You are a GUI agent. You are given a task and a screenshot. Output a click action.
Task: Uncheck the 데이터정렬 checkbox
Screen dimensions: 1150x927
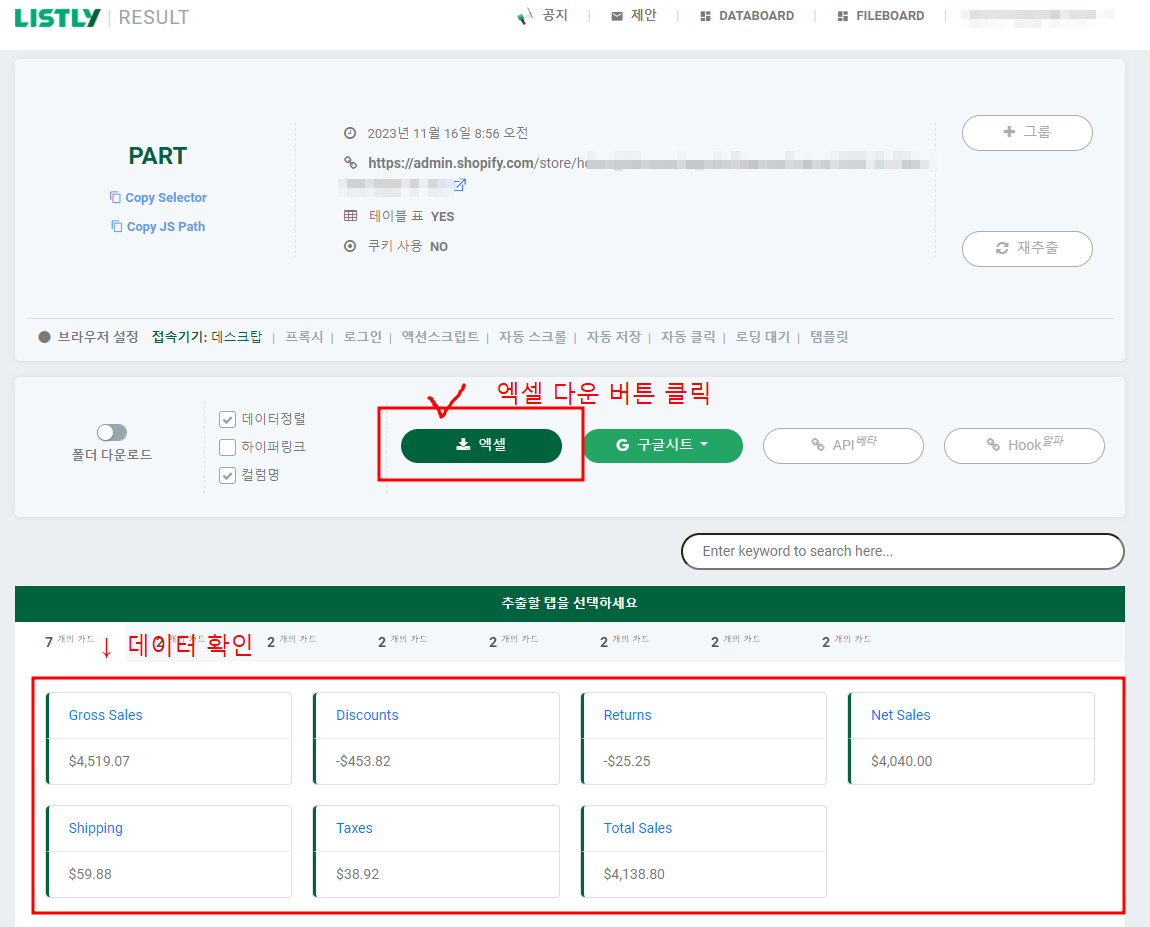click(227, 419)
